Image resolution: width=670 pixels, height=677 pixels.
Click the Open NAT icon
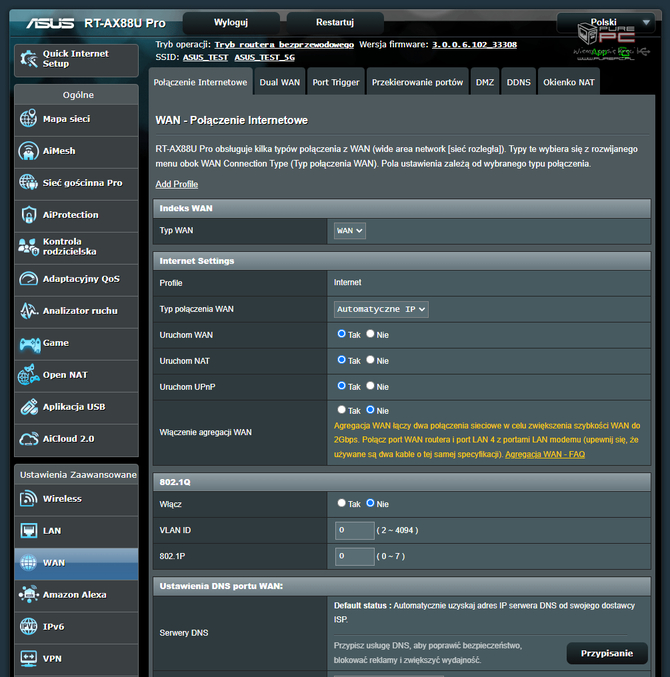[x=28, y=374]
